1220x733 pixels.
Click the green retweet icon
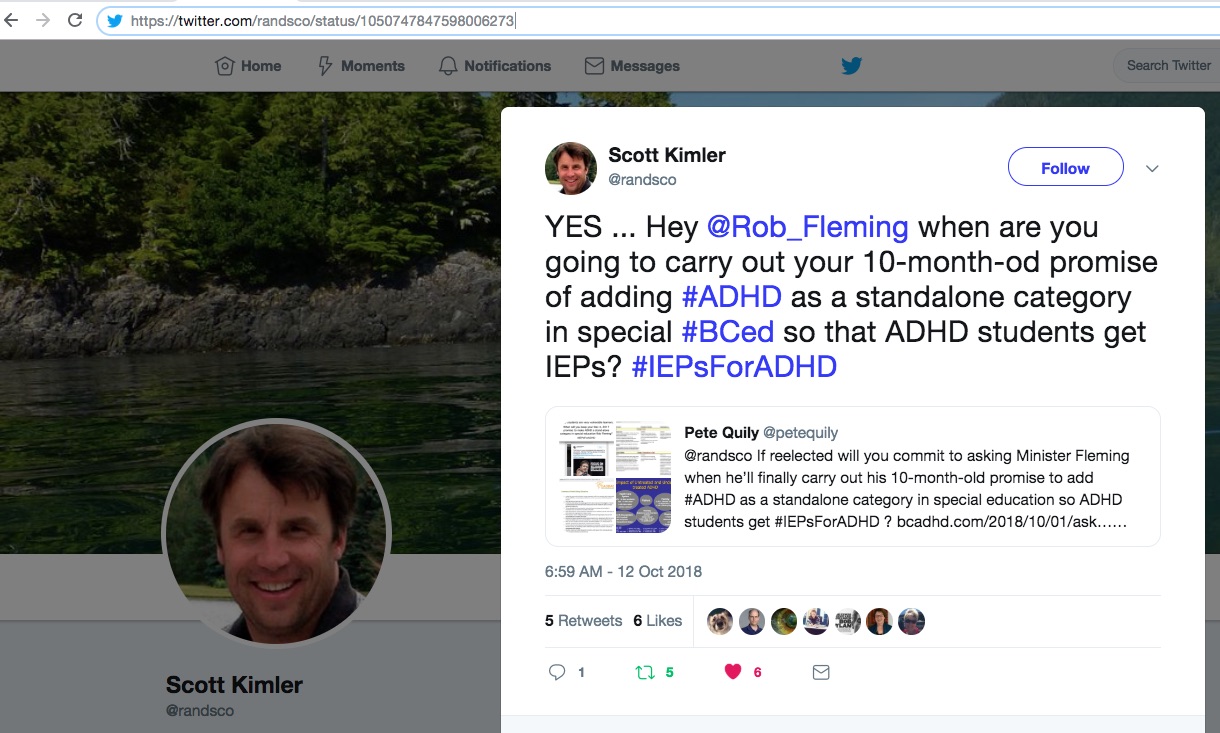(x=645, y=672)
